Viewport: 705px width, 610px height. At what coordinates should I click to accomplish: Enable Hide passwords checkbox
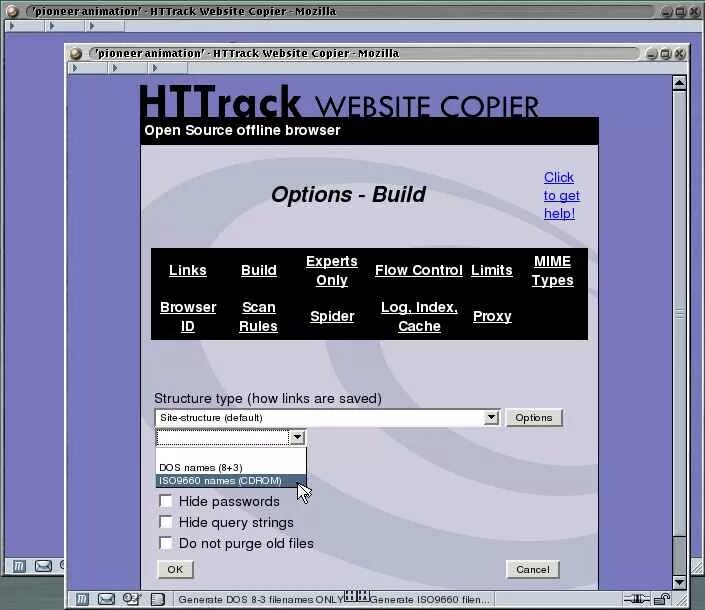(166, 501)
